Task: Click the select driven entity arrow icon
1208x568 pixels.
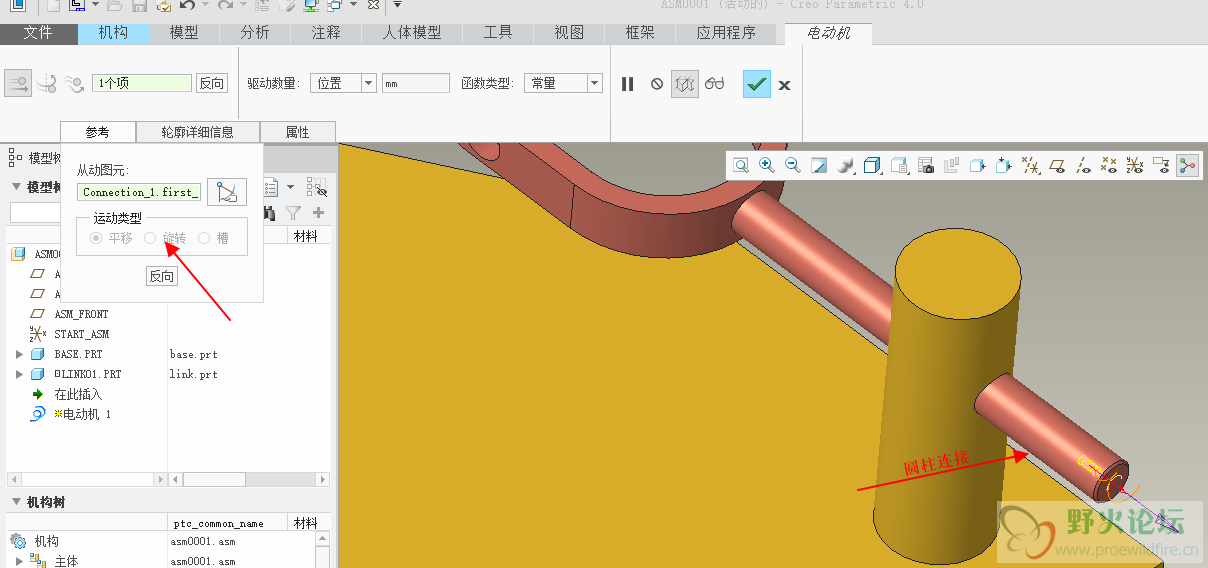Action: pos(227,192)
